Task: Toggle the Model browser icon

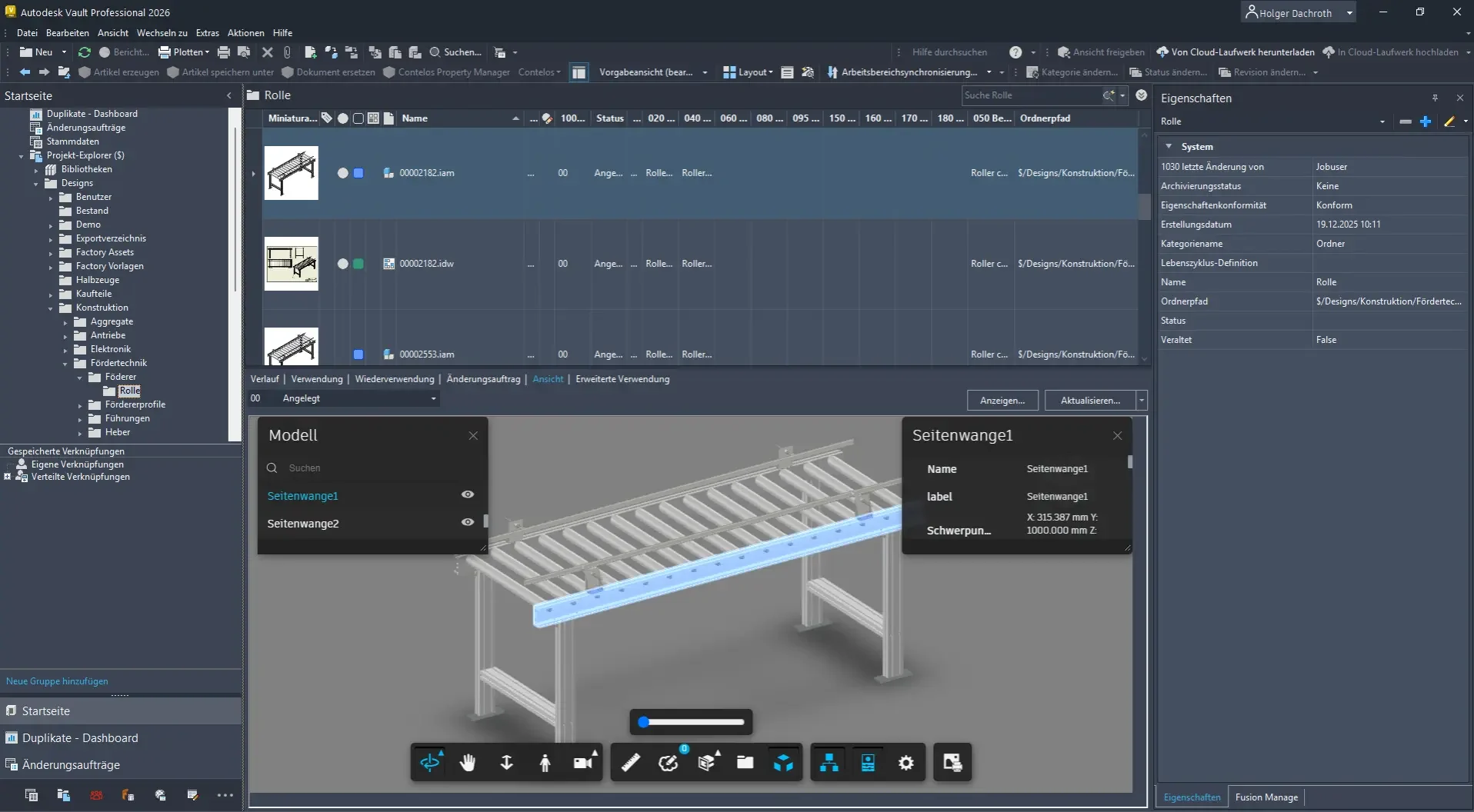Action: tap(829, 762)
